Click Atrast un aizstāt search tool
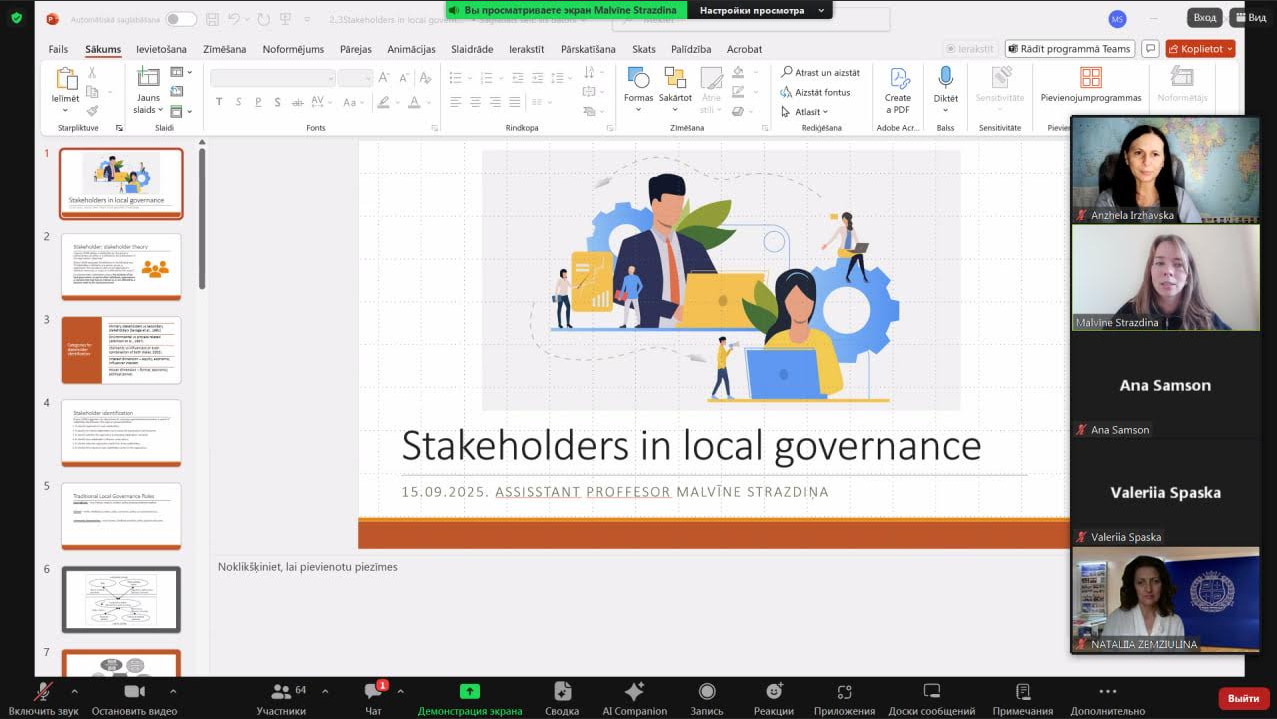The width and height of the screenshot is (1277, 719). [820, 73]
